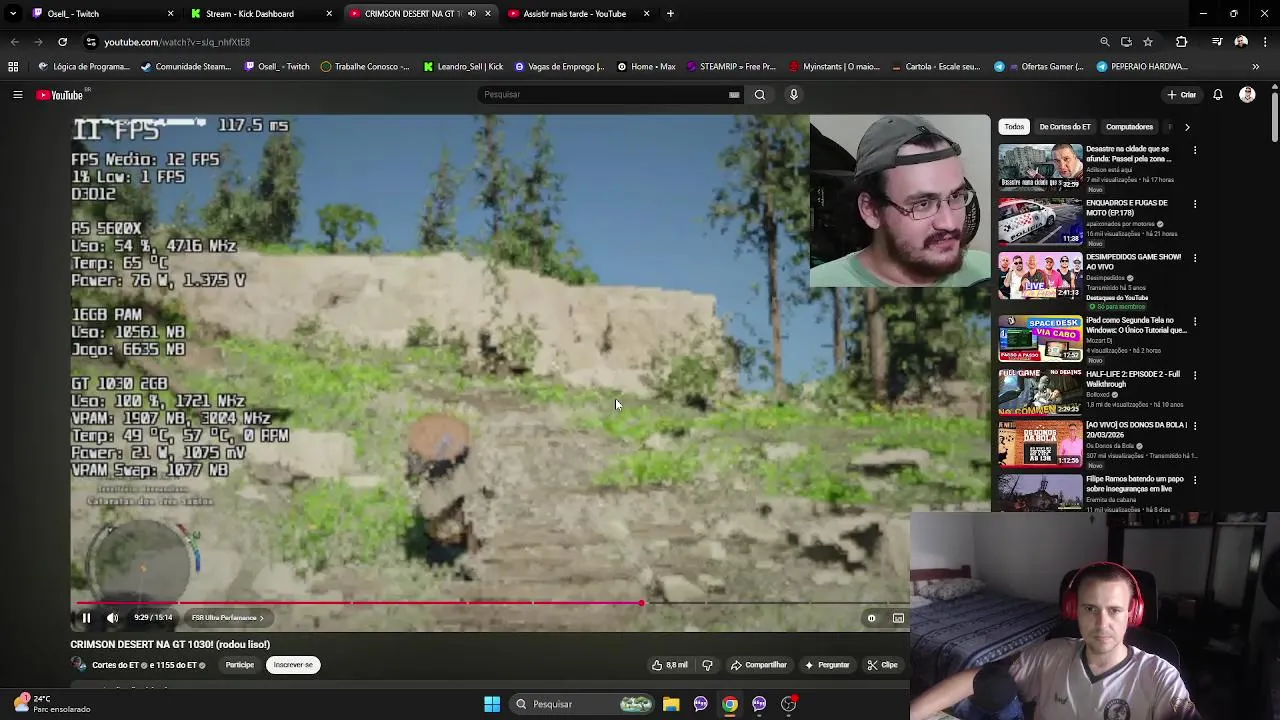Image resolution: width=1280 pixels, height=720 pixels.
Task: Open the Comunidade Steam bookmark
Action: 186,67
